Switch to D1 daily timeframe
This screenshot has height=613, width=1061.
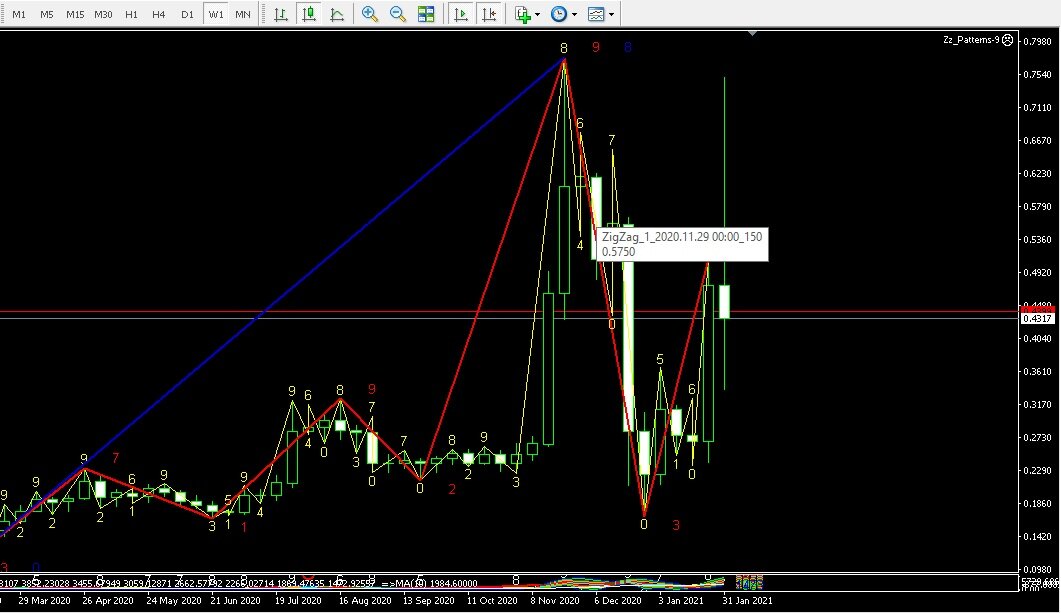pyautogui.click(x=187, y=14)
